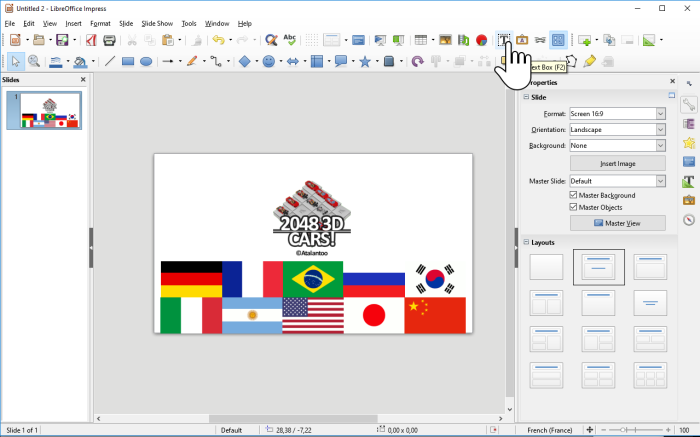Click the Insert Chart pie icon
The image size is (700, 437).
(x=481, y=40)
